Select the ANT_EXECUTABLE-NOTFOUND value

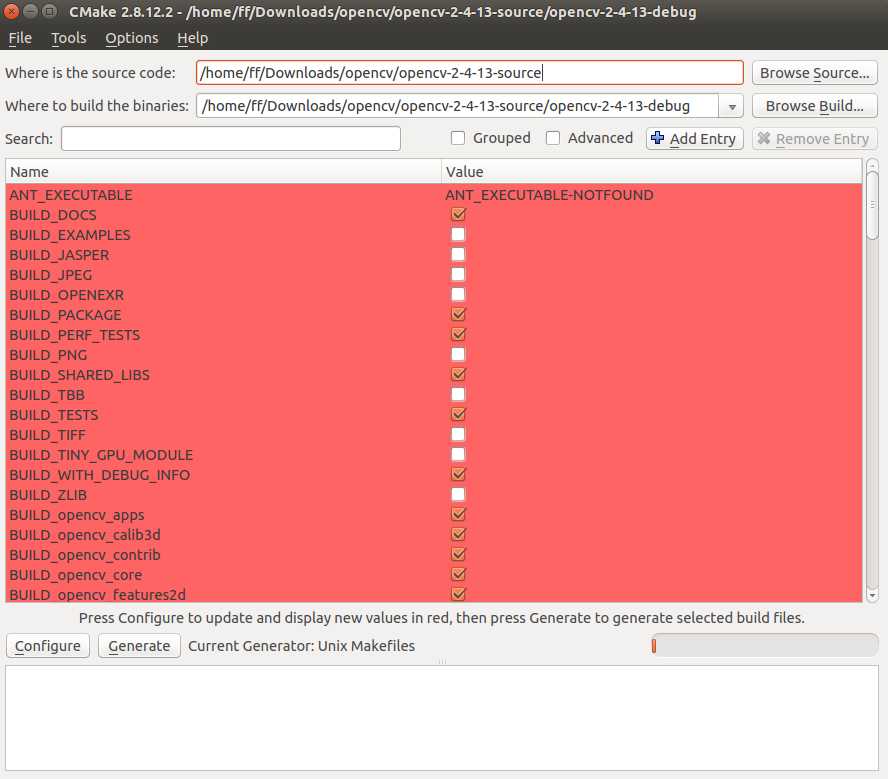(x=549, y=195)
